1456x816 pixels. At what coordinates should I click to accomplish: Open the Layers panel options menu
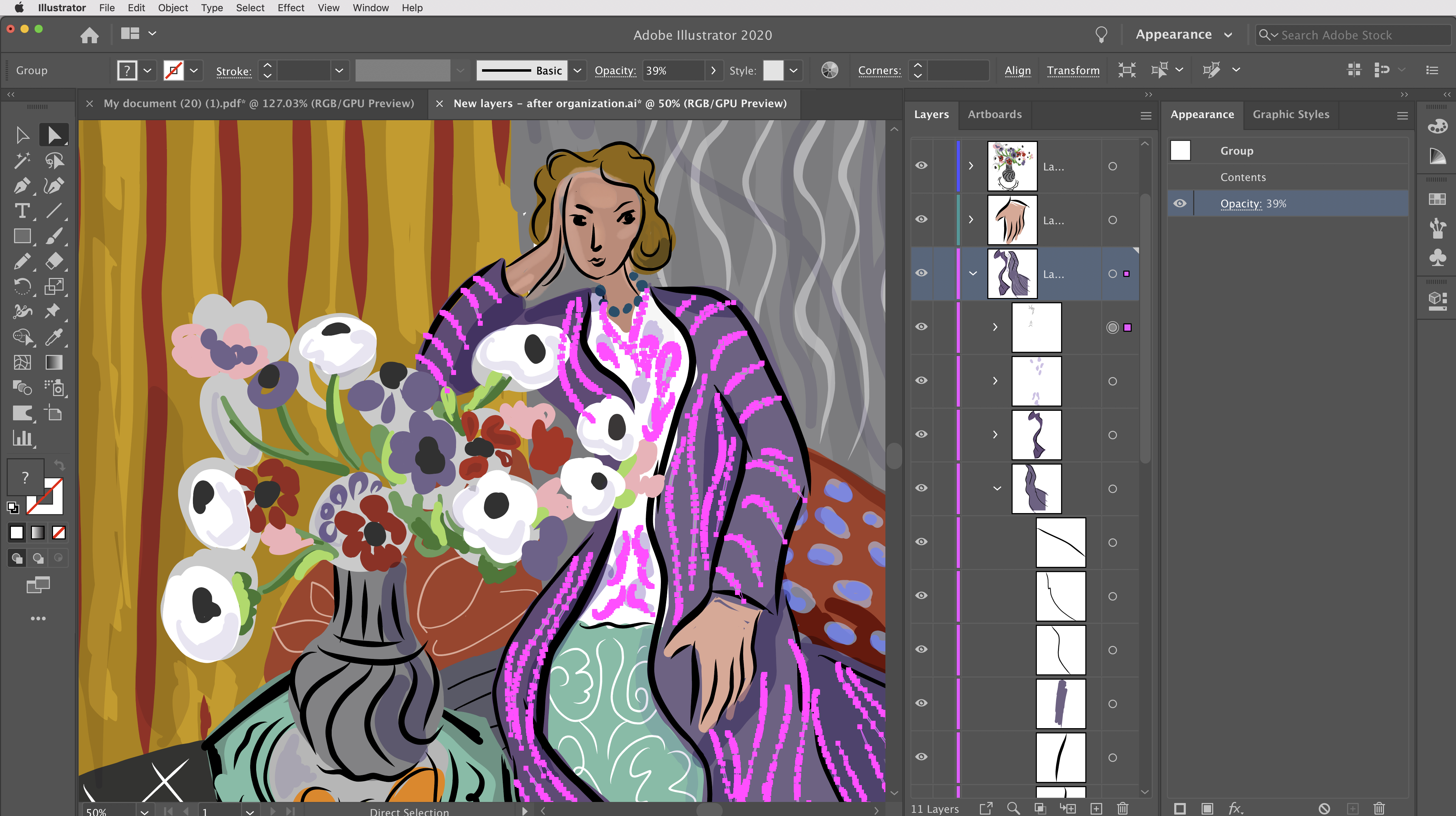coord(1146,115)
